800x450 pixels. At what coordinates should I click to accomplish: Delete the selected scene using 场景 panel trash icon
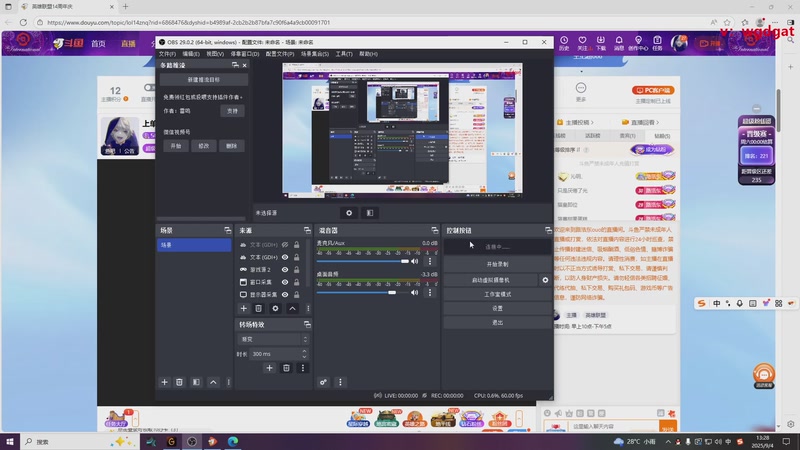[x=179, y=382]
